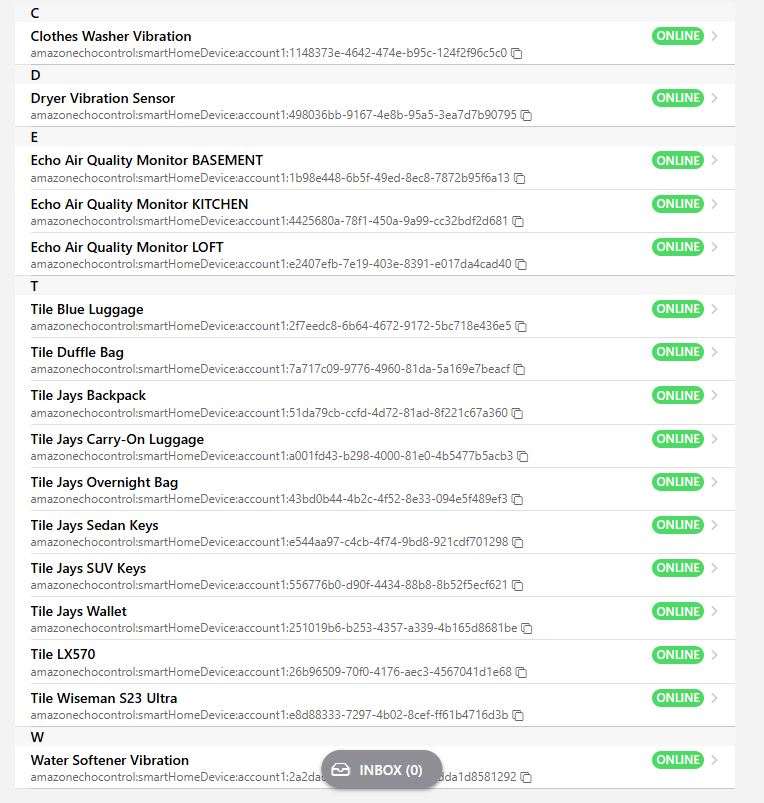Open chevron for Echo Air Quality Monitor KITCHEN
The width and height of the screenshot is (764, 803).
pos(714,204)
